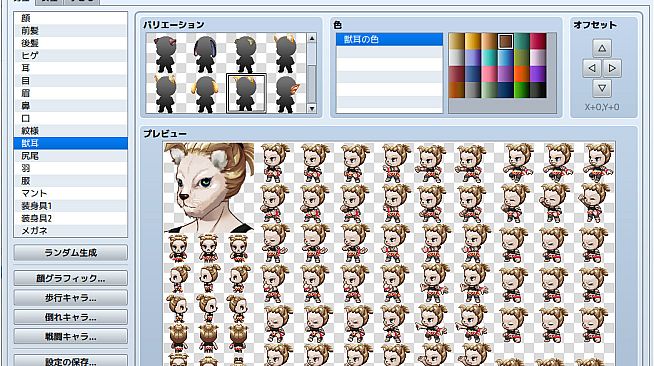This screenshot has width=654, height=366.
Task: Open the 歩行キャラ... export button
Action: click(x=70, y=298)
